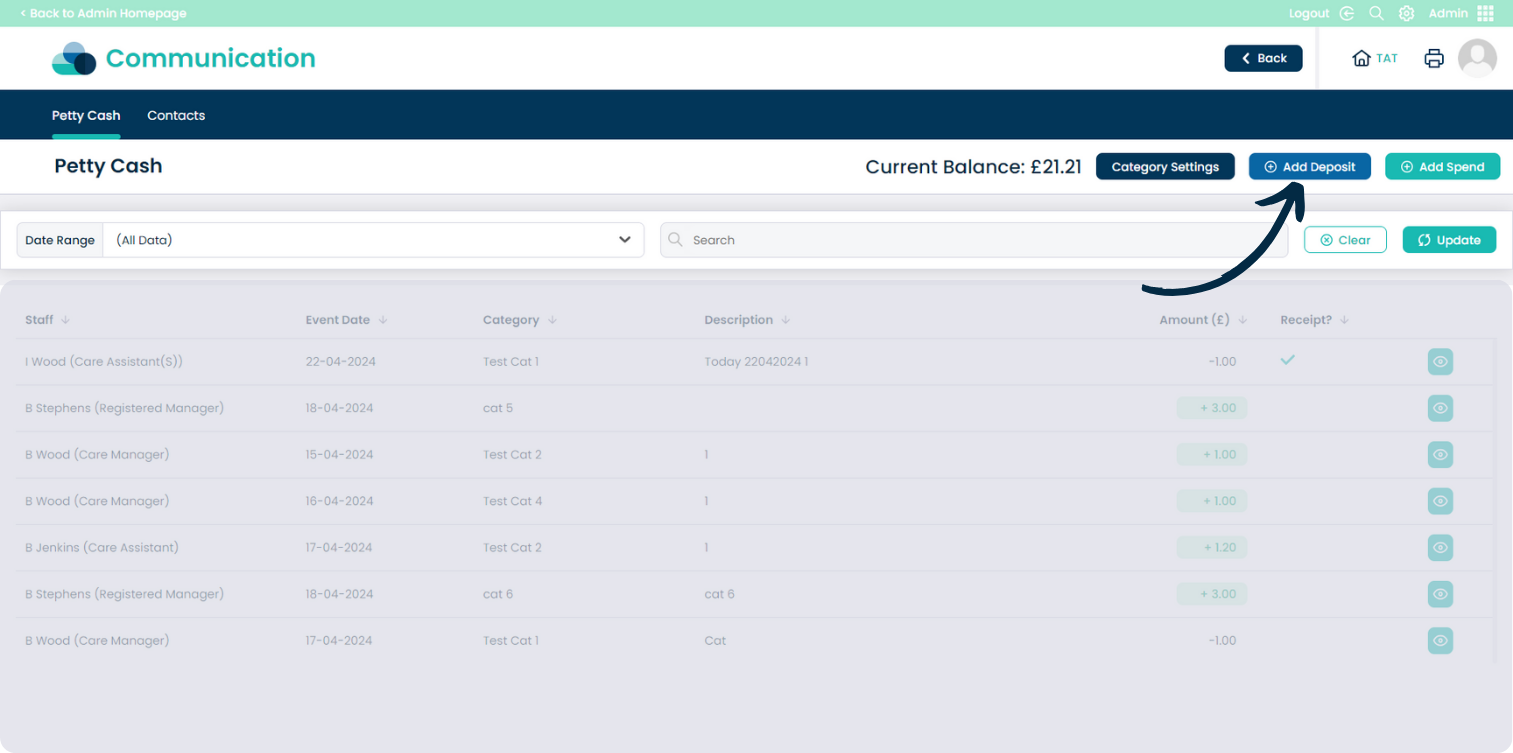Click the Add Deposit button
Image resolution: width=1513 pixels, height=753 pixels.
(x=1309, y=167)
